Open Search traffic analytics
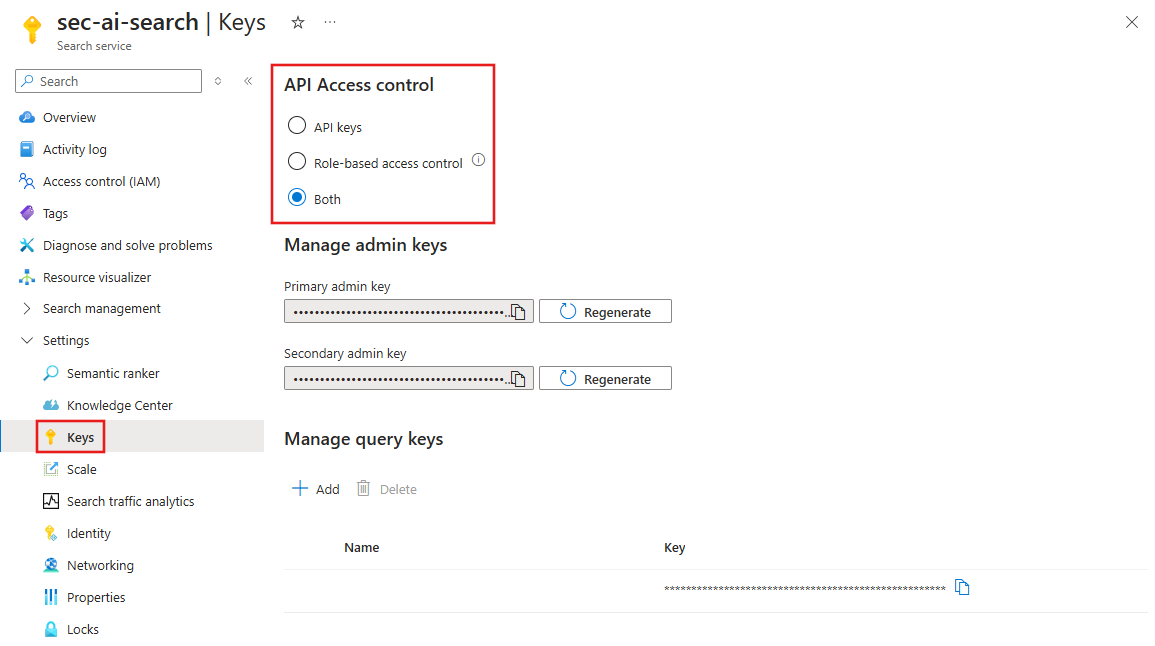 (x=130, y=502)
